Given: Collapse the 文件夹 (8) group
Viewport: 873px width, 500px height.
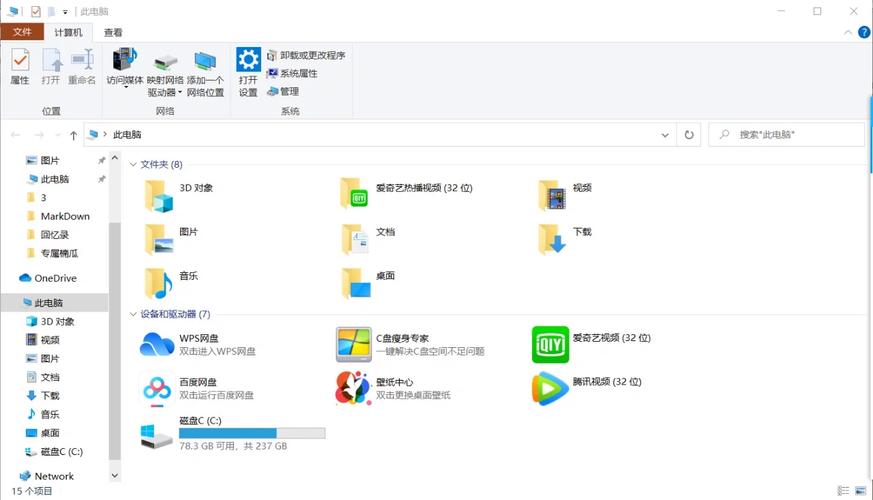Looking at the screenshot, I should point(133,164).
